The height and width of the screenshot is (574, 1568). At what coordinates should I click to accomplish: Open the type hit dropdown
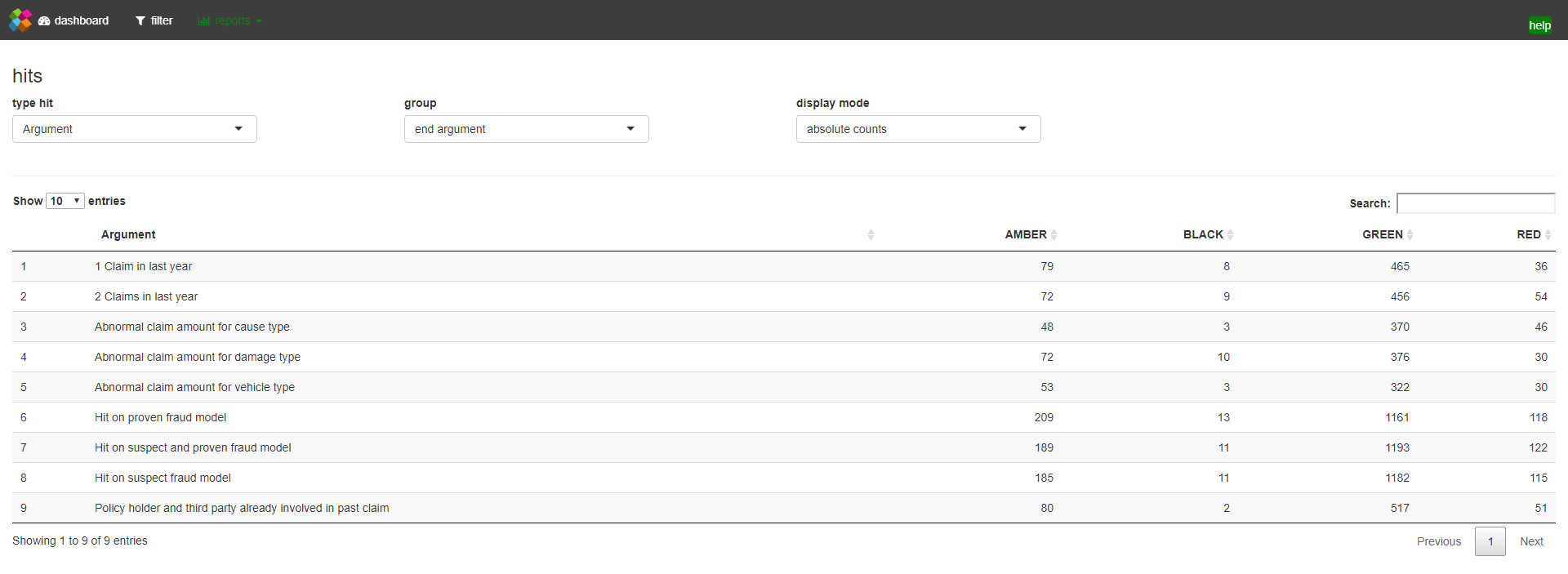tap(135, 129)
